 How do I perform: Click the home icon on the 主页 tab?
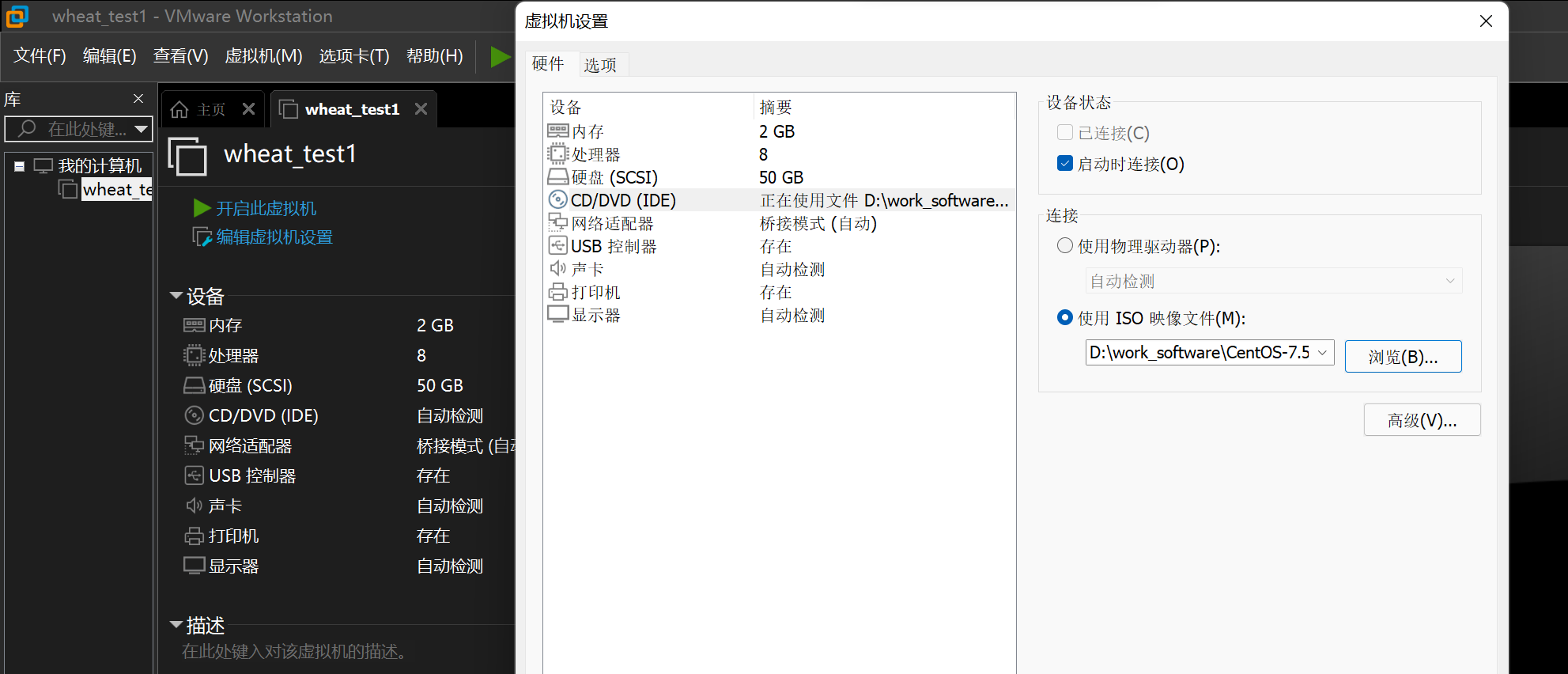[179, 109]
